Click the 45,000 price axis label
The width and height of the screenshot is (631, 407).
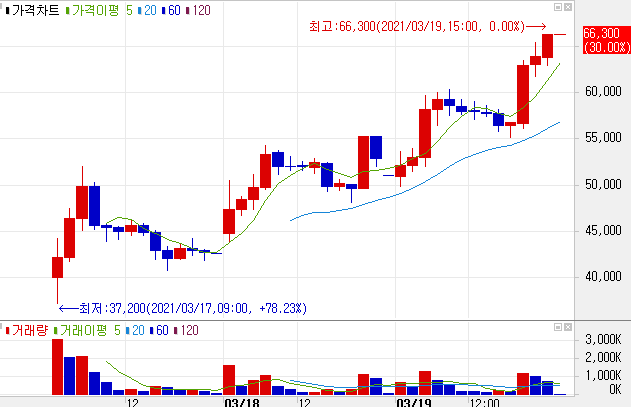point(603,231)
